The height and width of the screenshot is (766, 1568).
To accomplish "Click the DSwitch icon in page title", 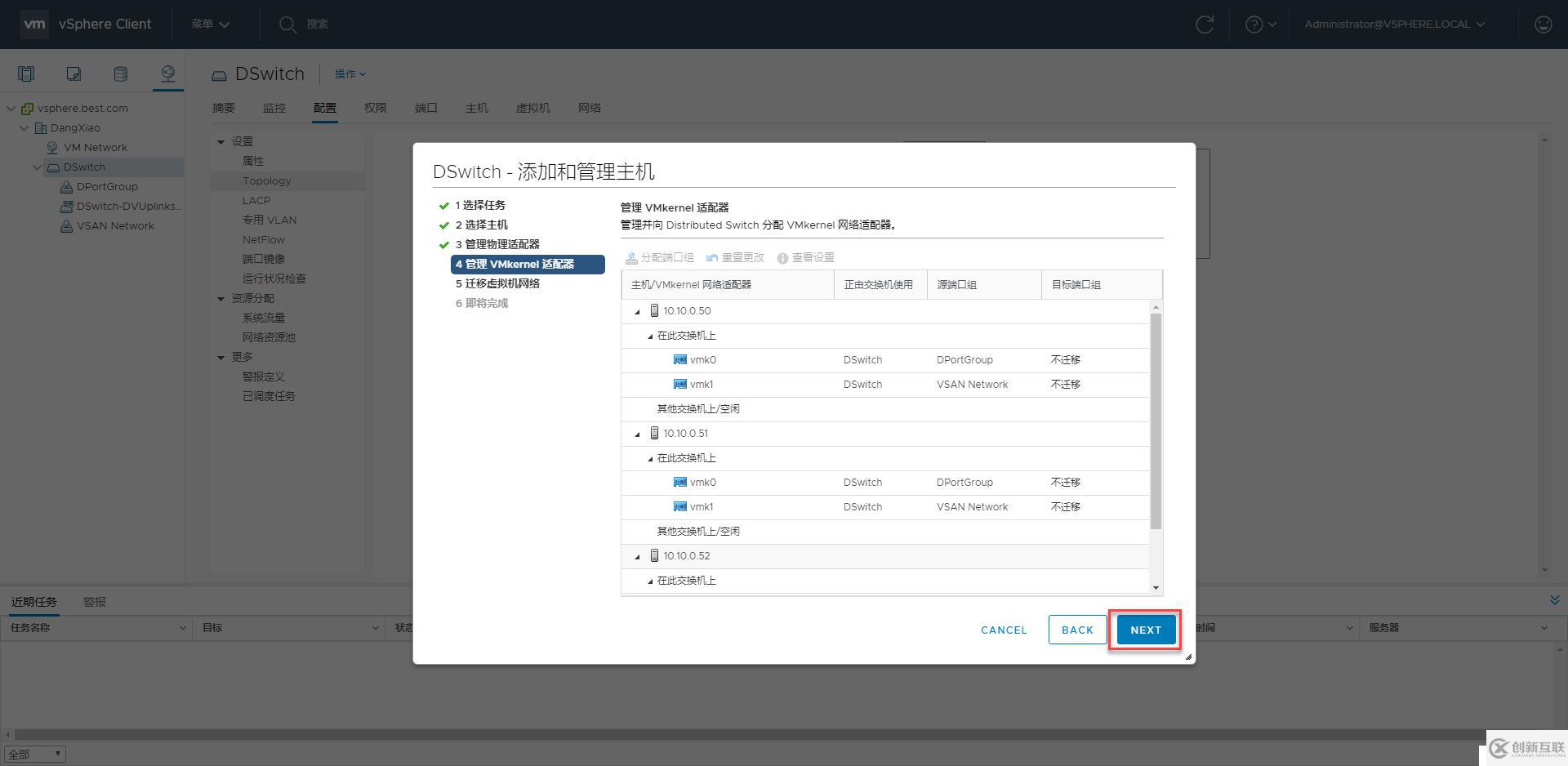I will [219, 75].
